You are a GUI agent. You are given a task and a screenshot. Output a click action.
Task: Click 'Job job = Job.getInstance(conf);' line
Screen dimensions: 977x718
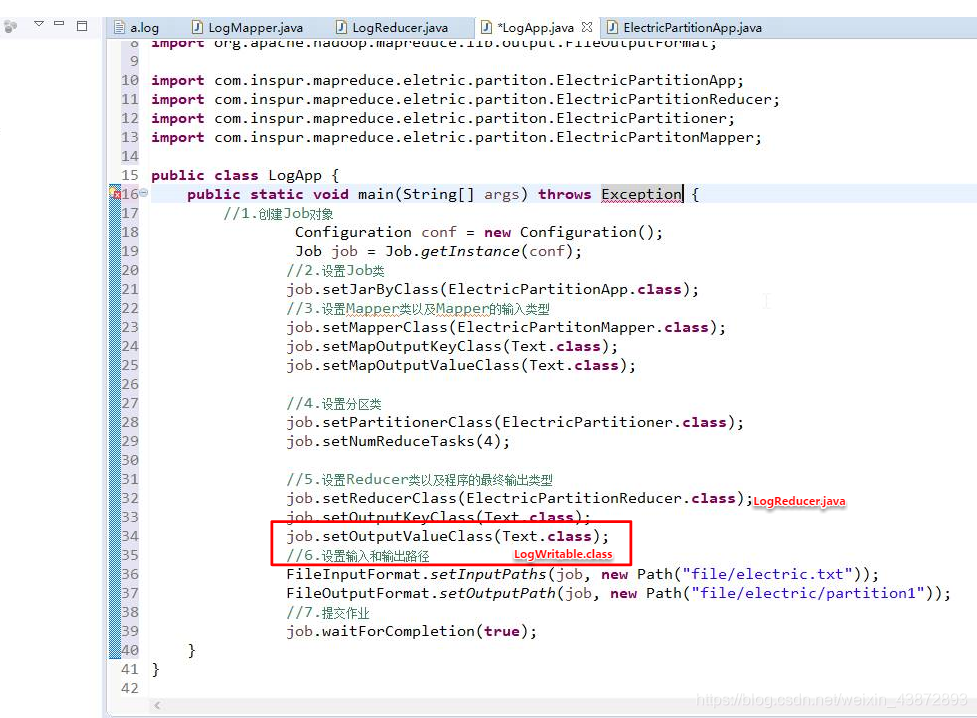tap(439, 251)
